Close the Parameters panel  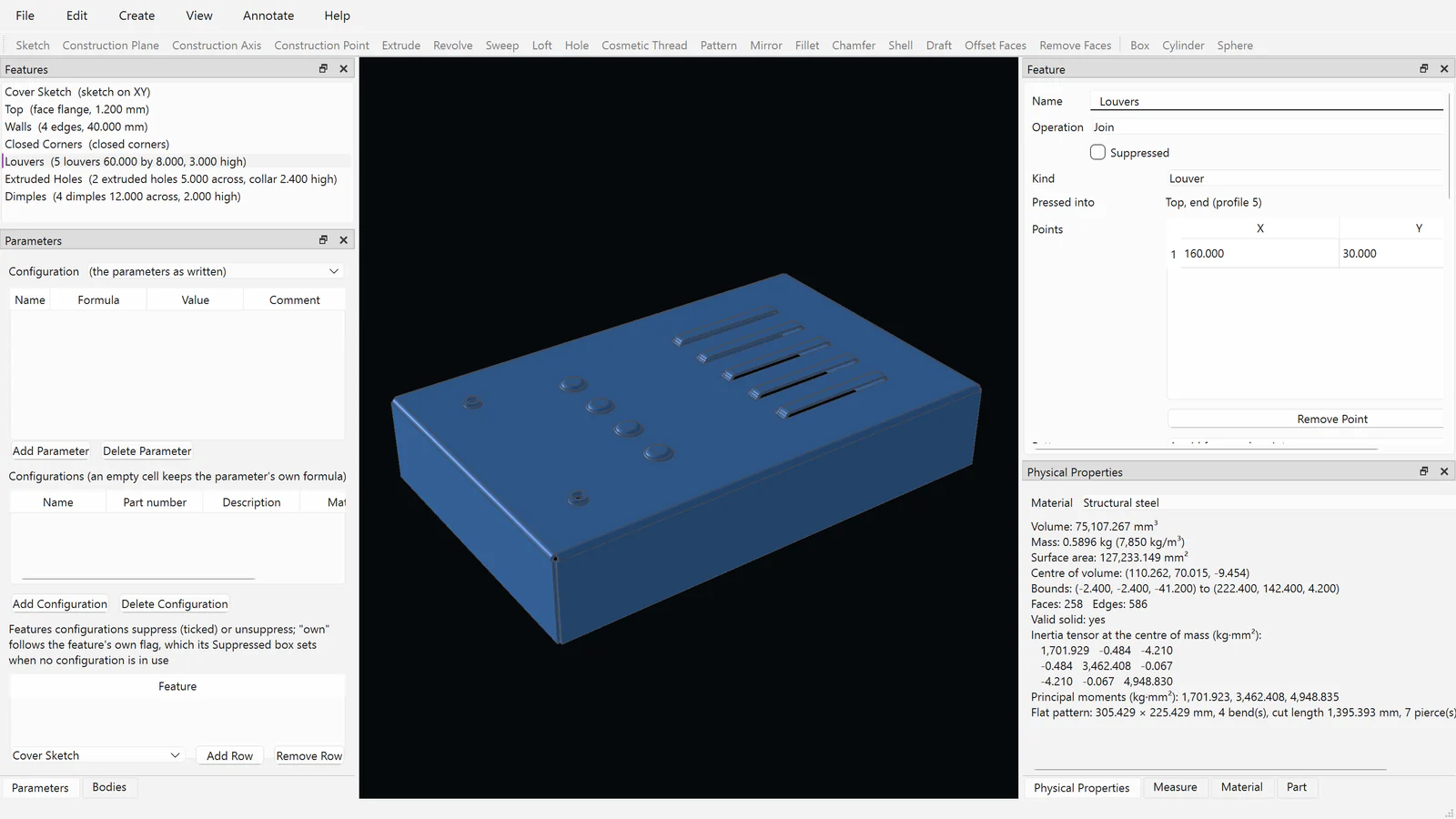pos(344,240)
